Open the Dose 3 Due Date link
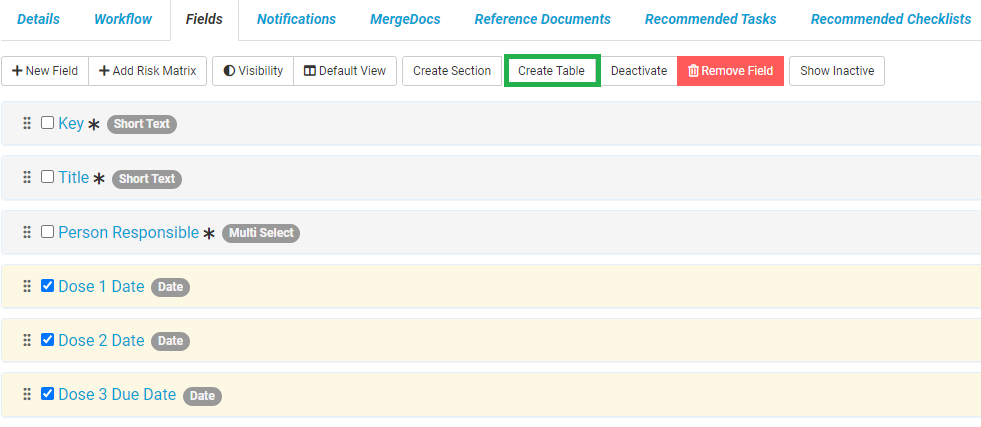981x427 pixels. coord(117,394)
